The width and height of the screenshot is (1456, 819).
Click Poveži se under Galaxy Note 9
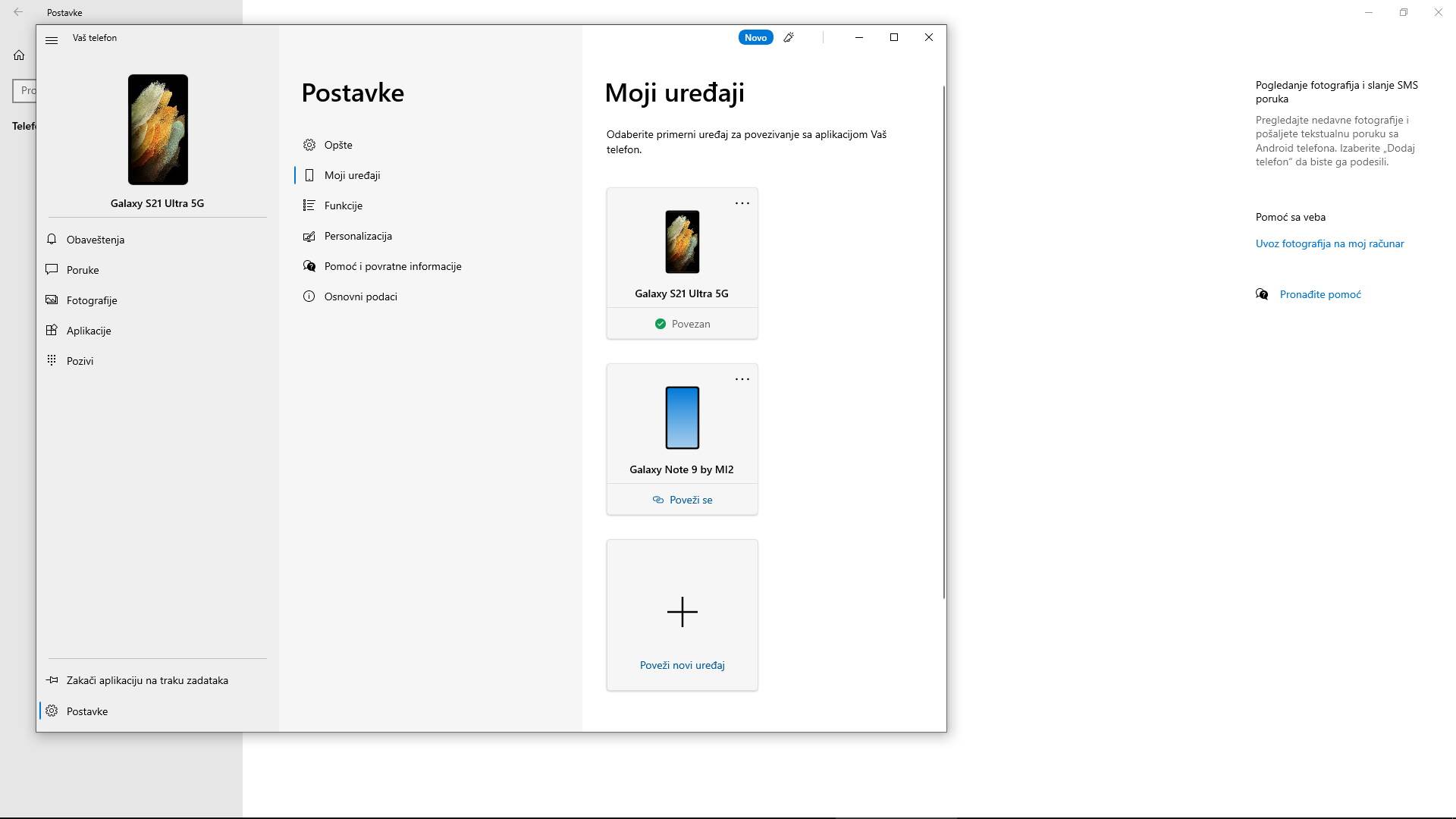(682, 499)
